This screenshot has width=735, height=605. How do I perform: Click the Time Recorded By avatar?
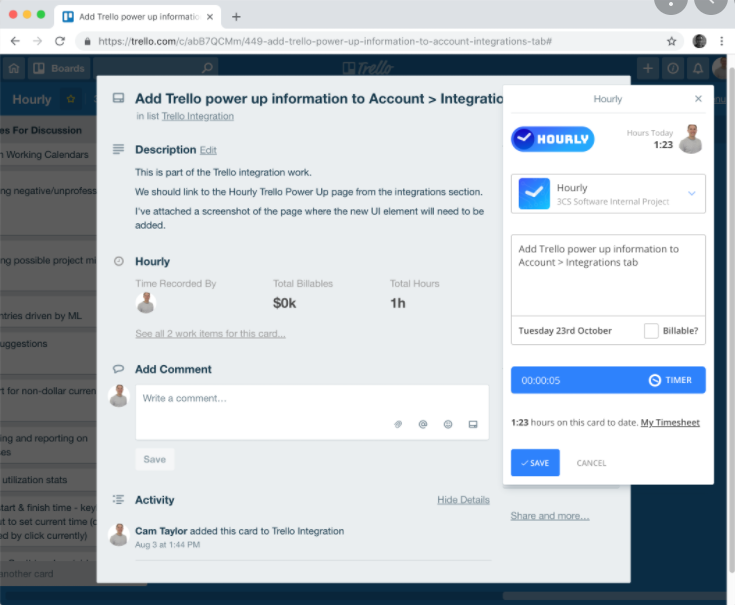click(146, 303)
